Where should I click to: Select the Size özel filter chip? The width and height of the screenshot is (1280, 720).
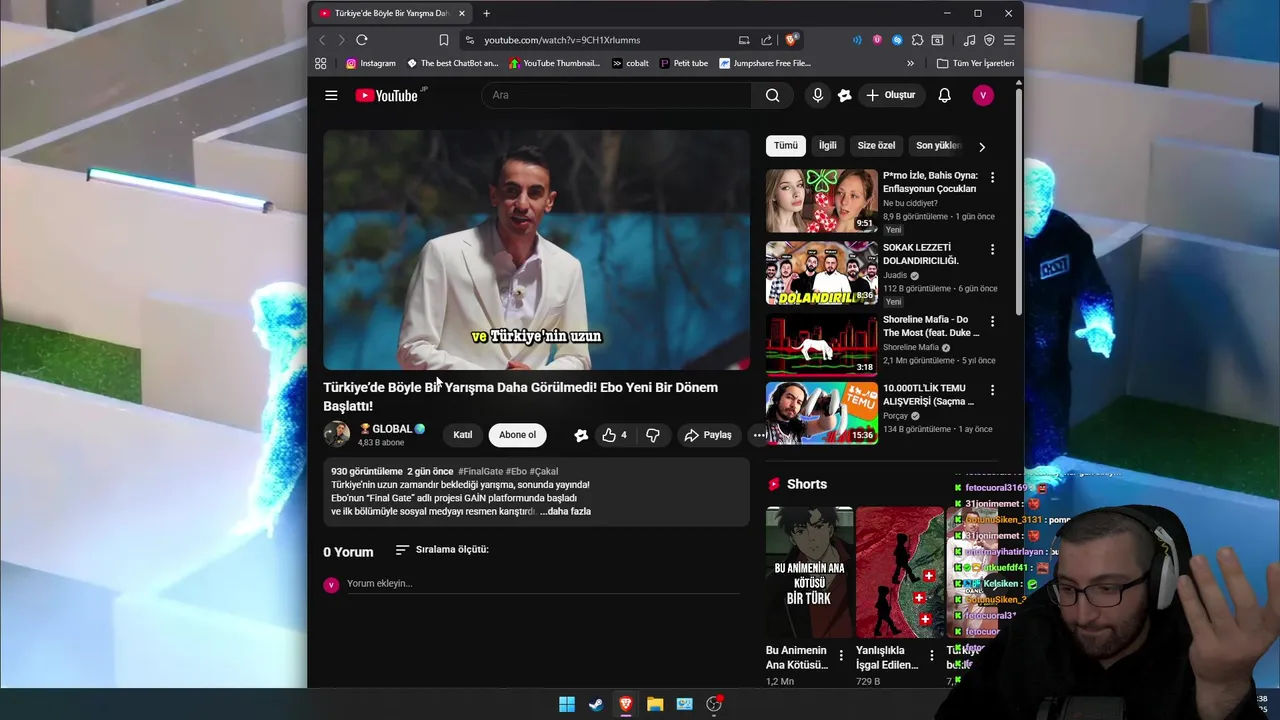coord(876,145)
